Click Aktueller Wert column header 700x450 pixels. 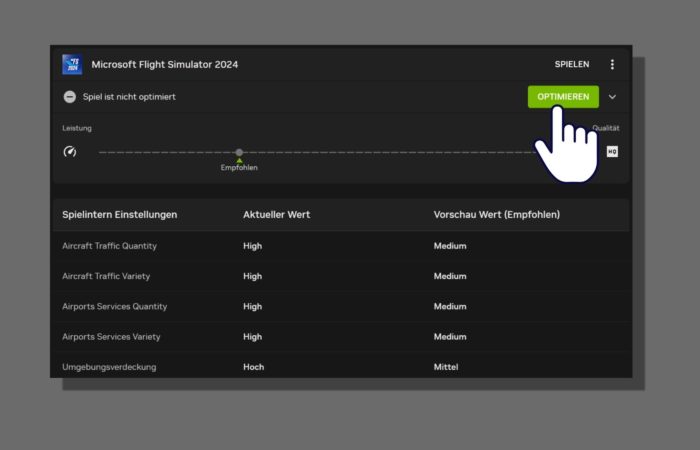pos(277,215)
